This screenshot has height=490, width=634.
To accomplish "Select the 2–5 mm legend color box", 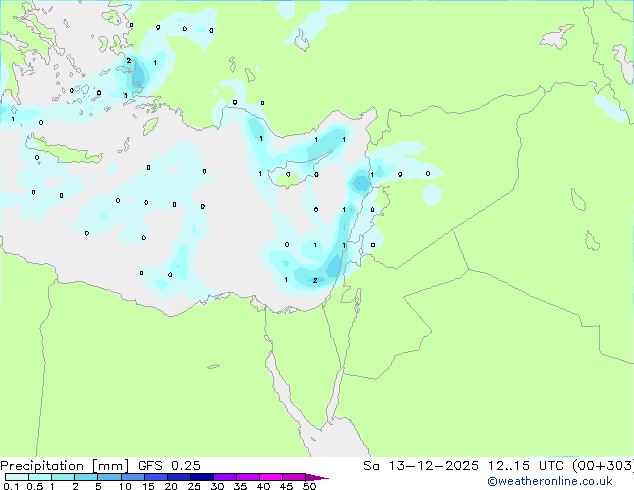I will pyautogui.click(x=86, y=477).
